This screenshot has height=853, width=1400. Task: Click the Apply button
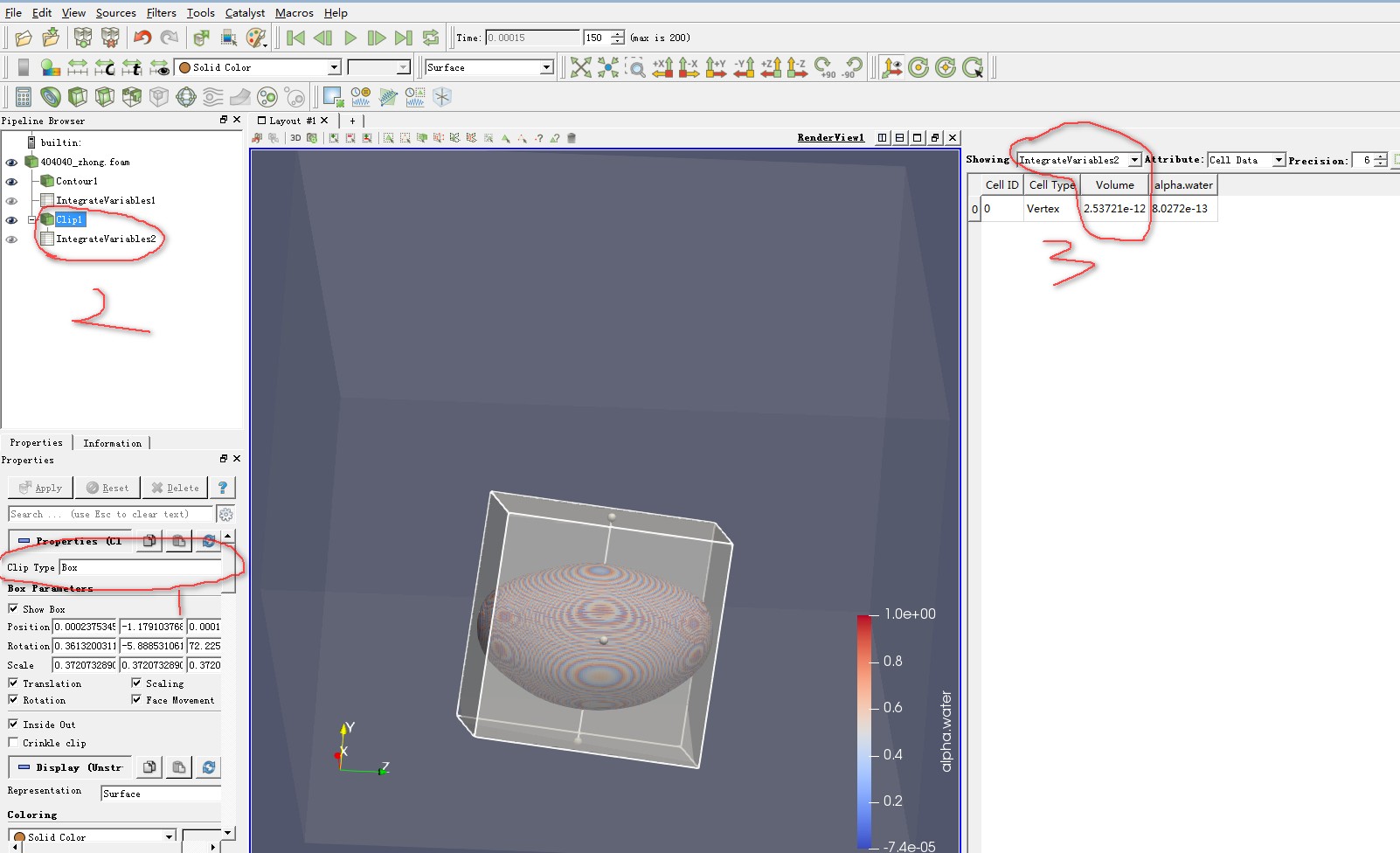40,488
